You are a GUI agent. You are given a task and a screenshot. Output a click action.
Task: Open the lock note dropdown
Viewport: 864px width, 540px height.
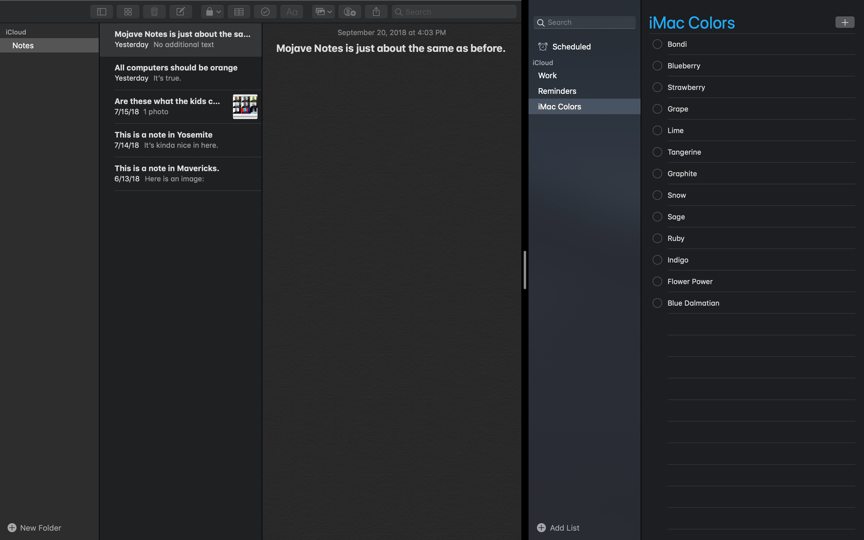(x=213, y=12)
